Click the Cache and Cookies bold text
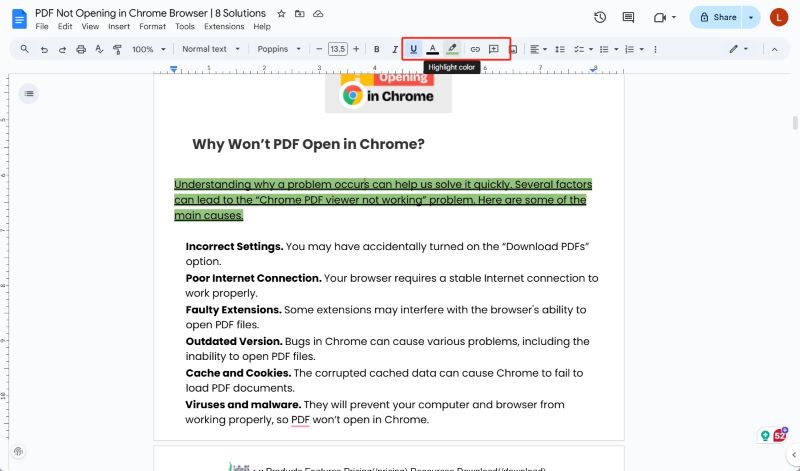Viewport: 800px width, 471px height. point(238,373)
